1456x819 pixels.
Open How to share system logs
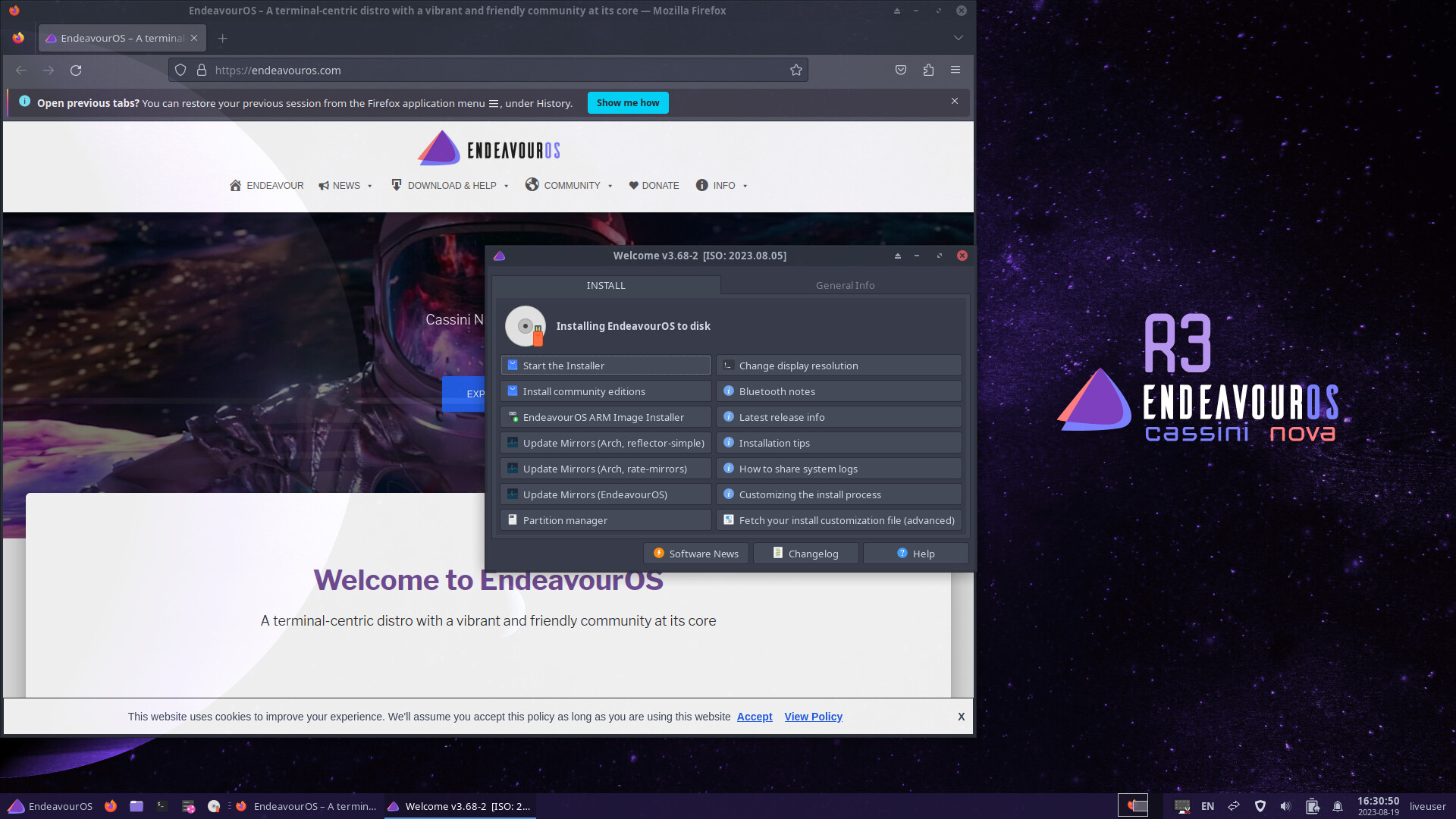tap(839, 469)
